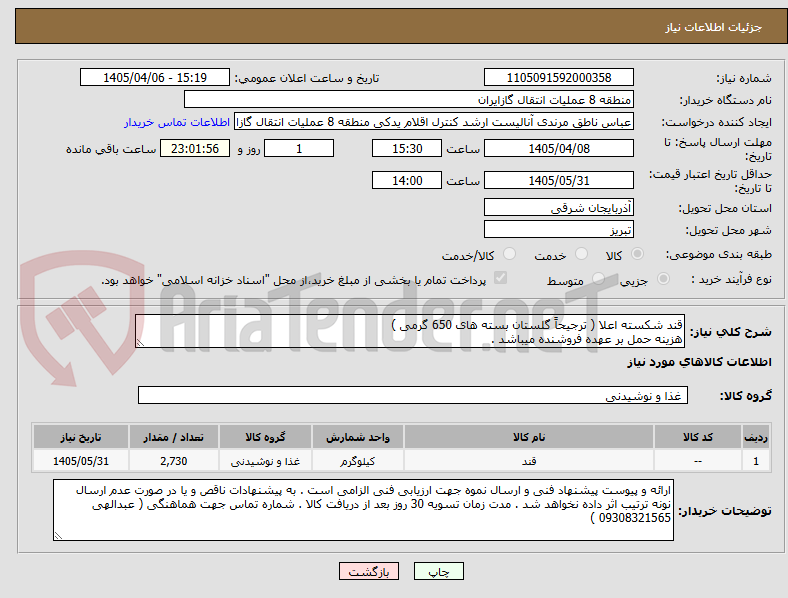Image resolution: width=788 pixels, height=598 pixels.
Task: Click the توضیحات خریدار label
Action: click(725, 511)
